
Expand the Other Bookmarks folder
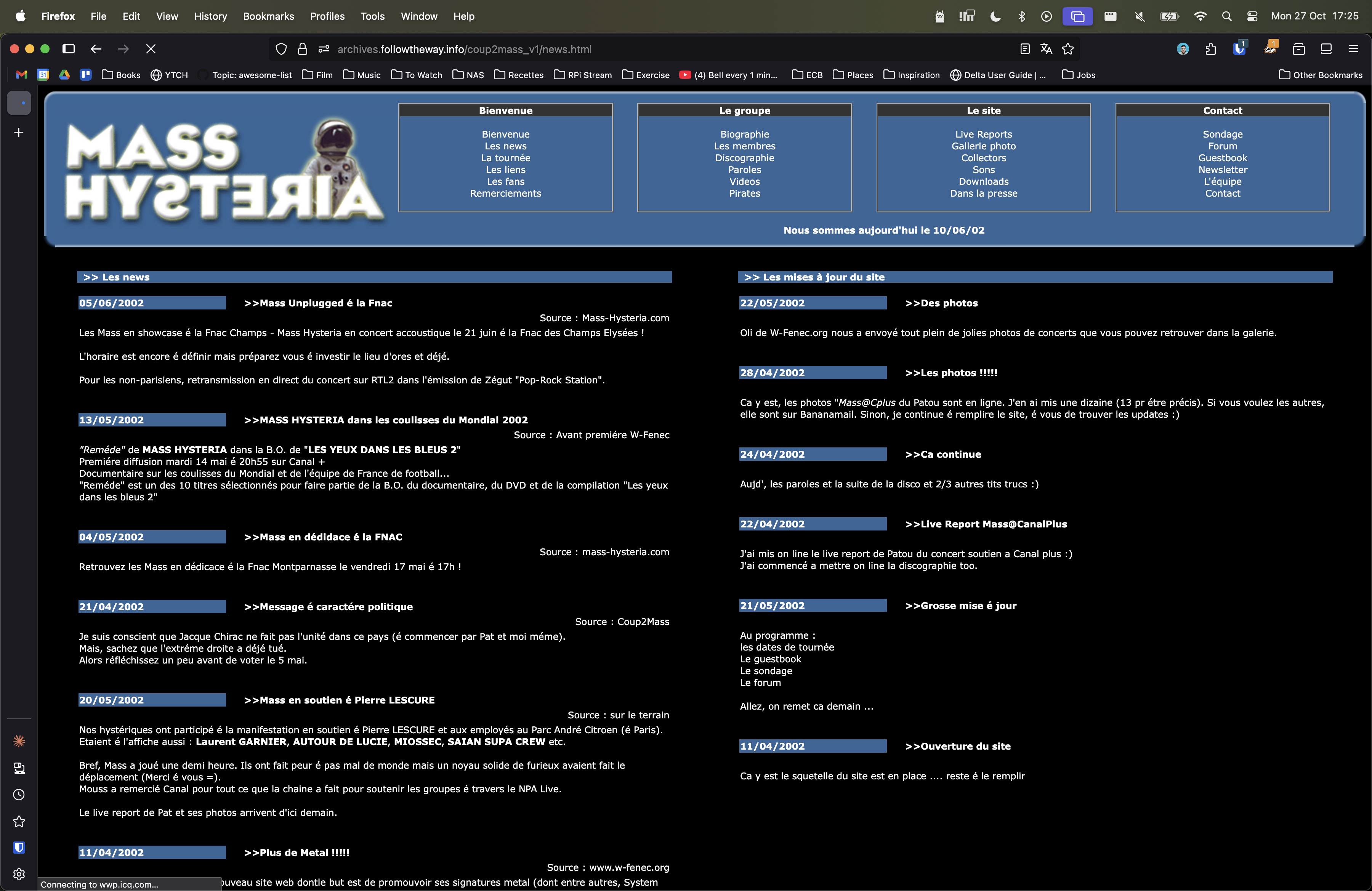pyautogui.click(x=1320, y=75)
